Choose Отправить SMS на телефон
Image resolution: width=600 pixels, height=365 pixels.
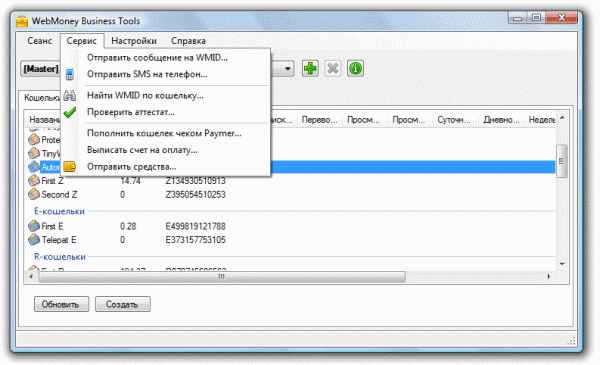tap(147, 74)
